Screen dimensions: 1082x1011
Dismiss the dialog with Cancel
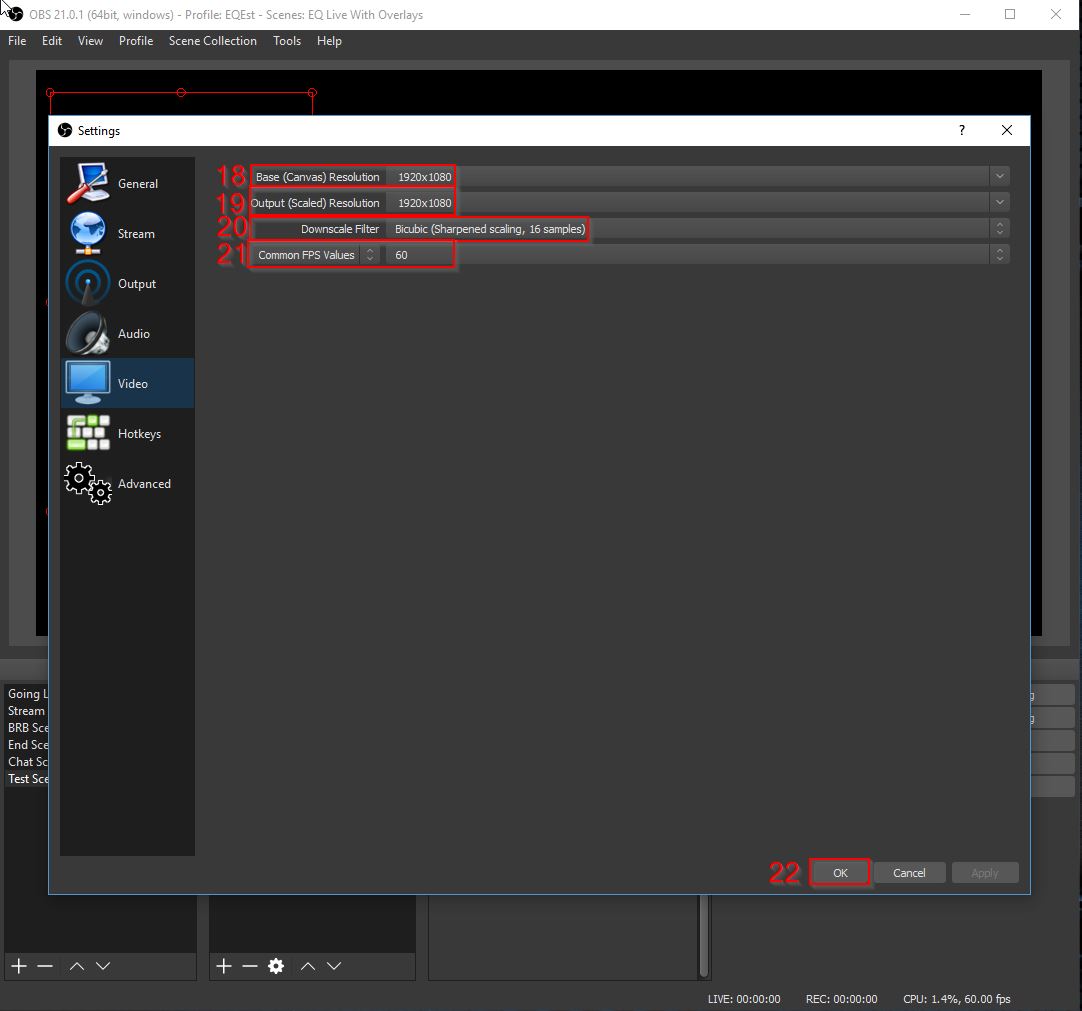[908, 872]
